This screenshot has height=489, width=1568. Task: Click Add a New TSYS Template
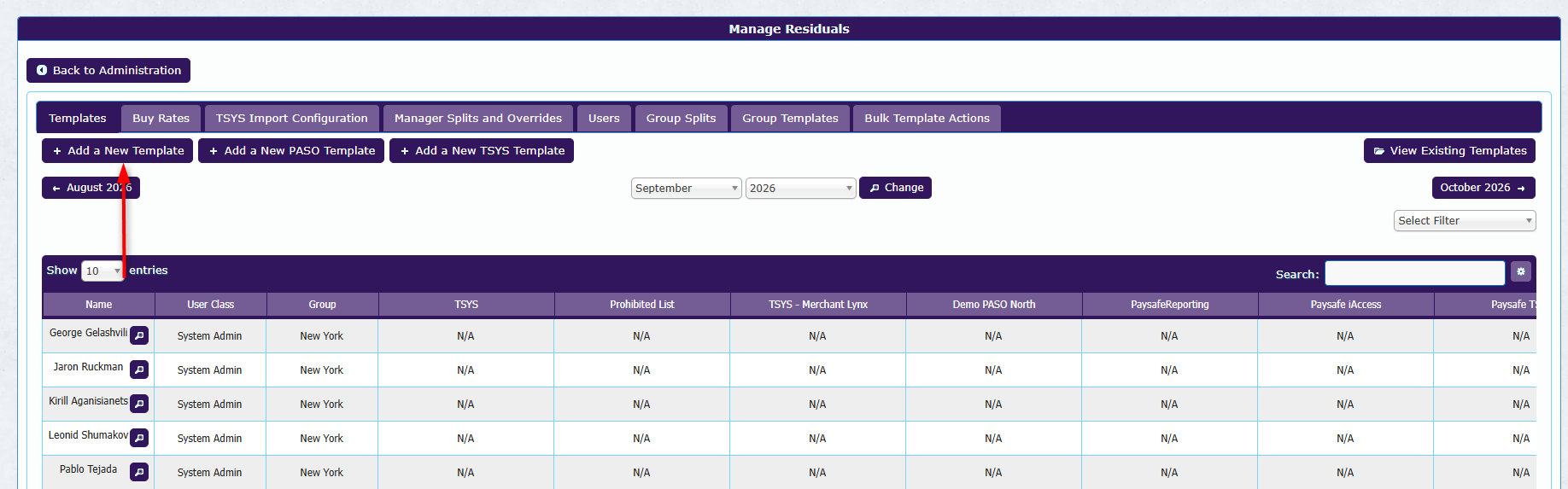point(482,150)
